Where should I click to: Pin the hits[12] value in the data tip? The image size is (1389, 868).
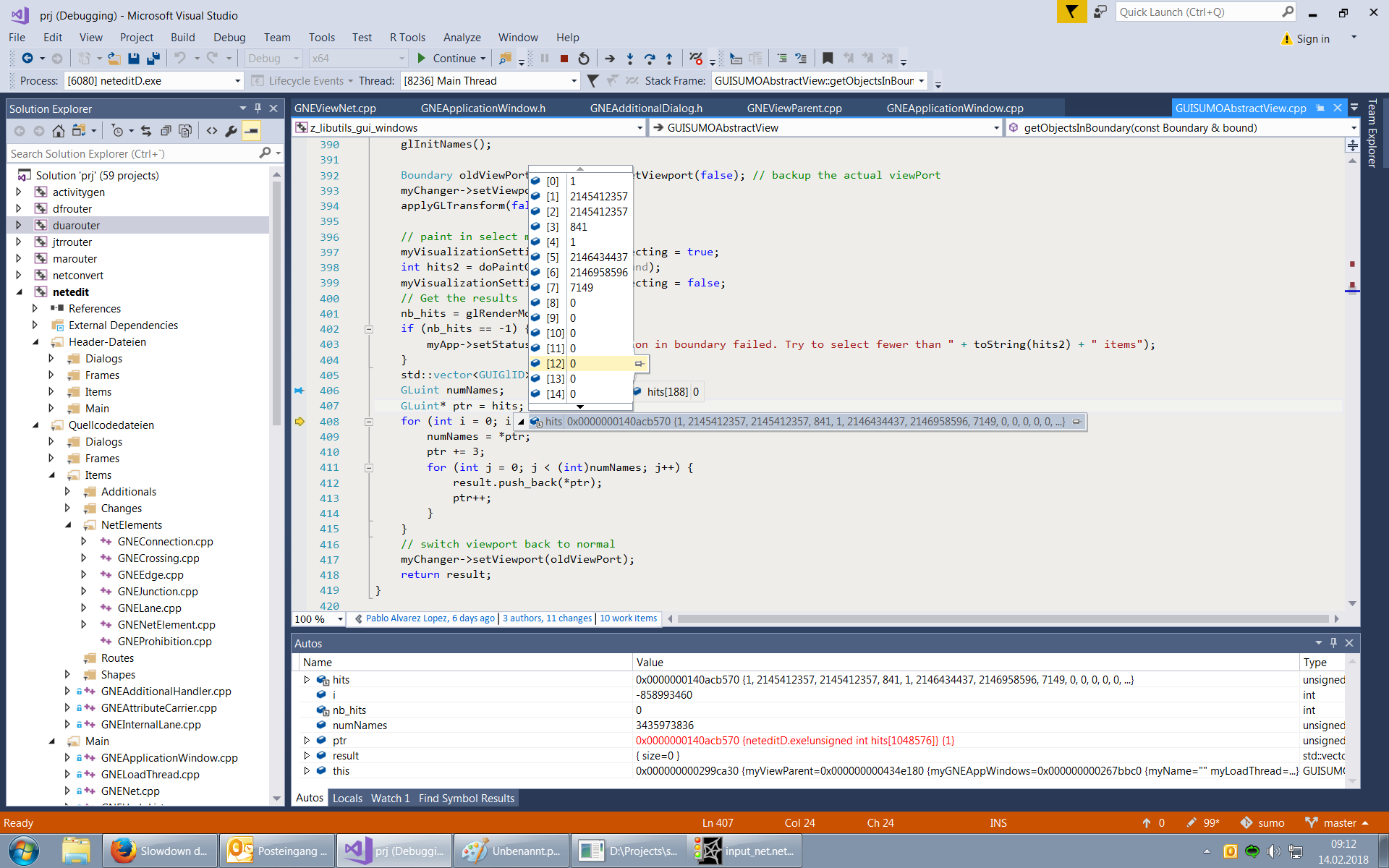coord(640,364)
